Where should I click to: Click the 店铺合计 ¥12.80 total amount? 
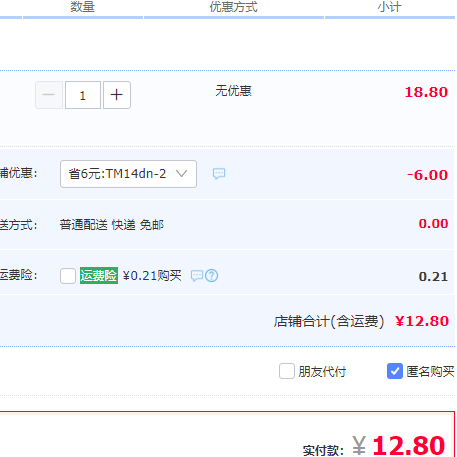pos(422,321)
